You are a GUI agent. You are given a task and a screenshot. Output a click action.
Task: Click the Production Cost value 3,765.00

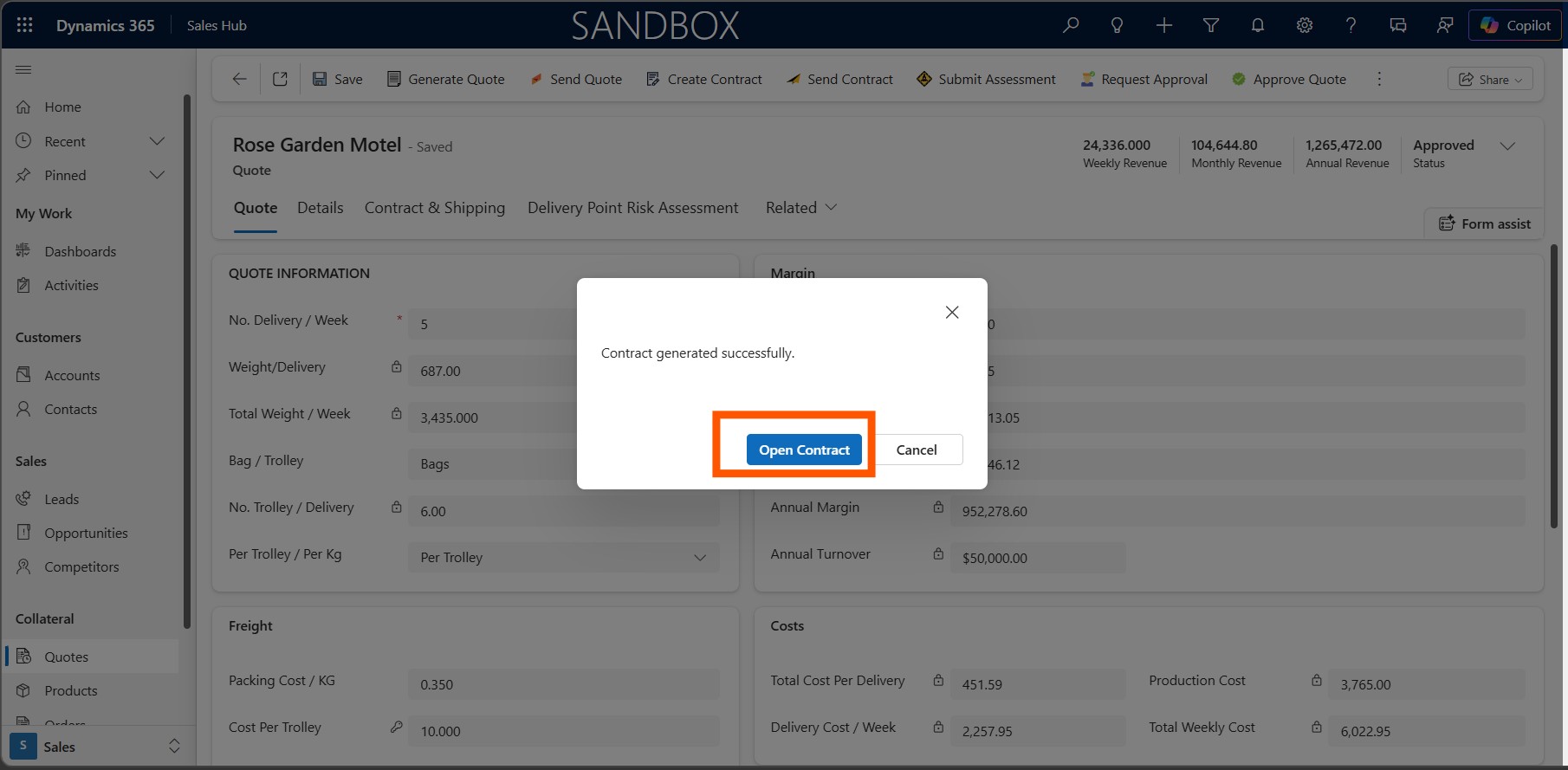point(1365,684)
